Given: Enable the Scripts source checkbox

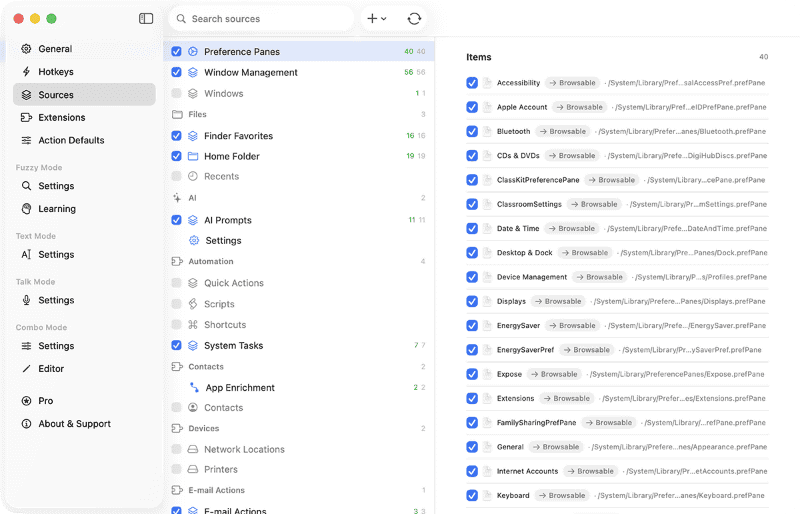Looking at the screenshot, I should pyautogui.click(x=177, y=304).
